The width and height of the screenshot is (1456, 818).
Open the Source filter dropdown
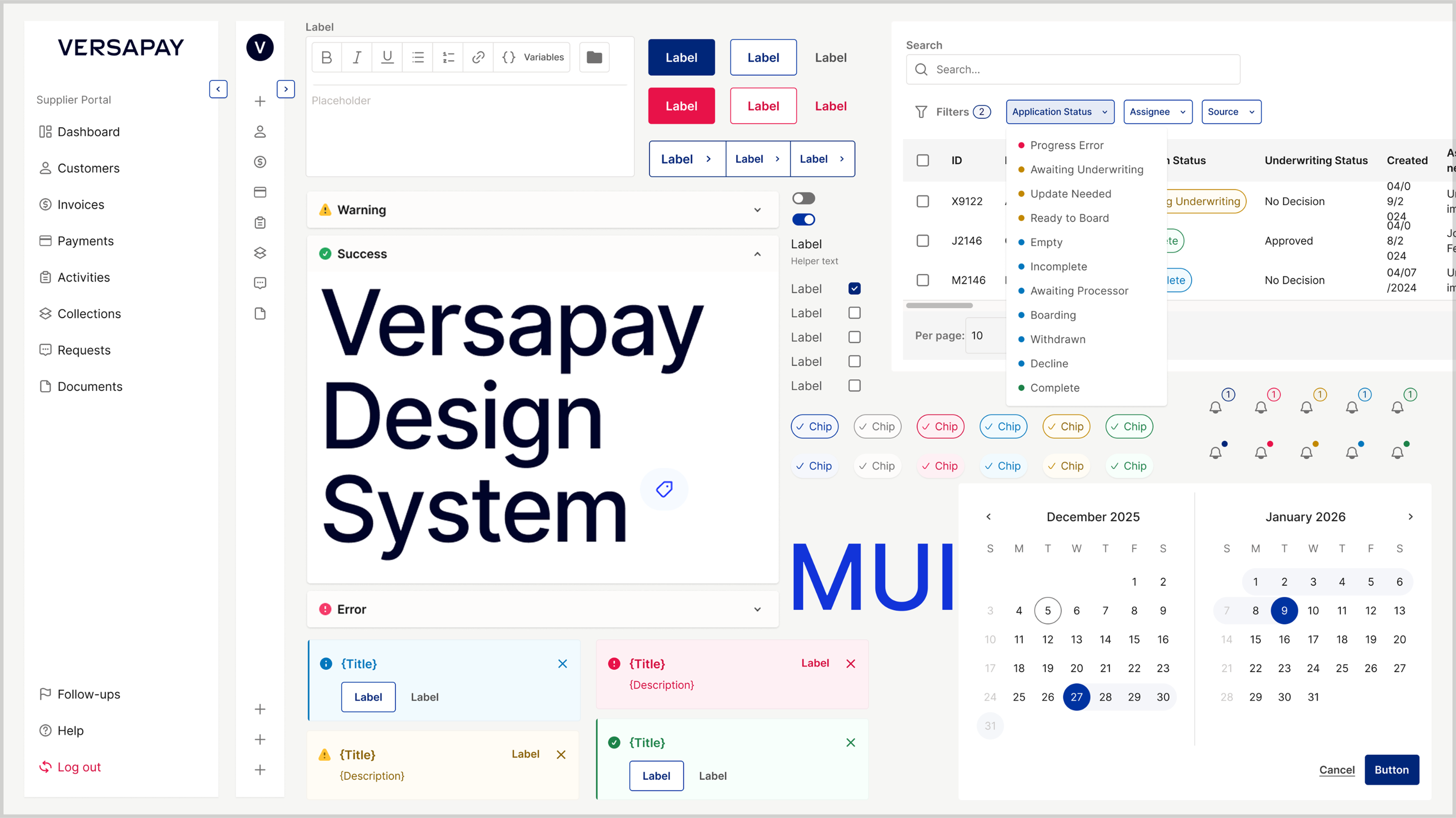pyautogui.click(x=1231, y=112)
